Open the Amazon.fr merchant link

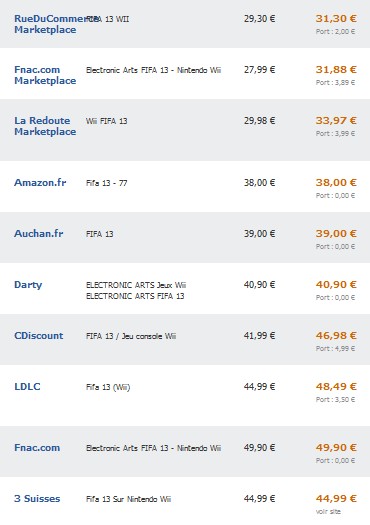tap(40, 182)
